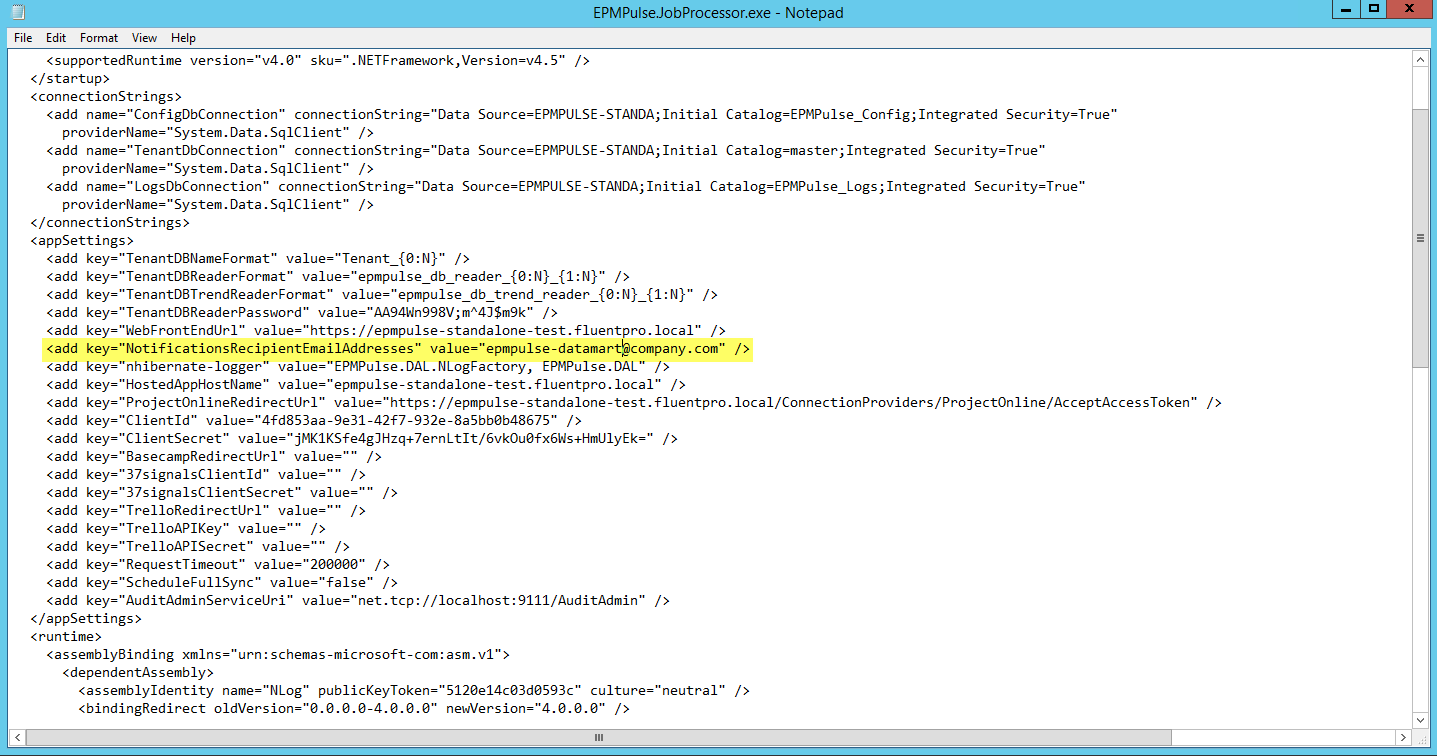Click the closing </appSettings> tag
This screenshot has width=1437, height=756.
[x=86, y=618]
